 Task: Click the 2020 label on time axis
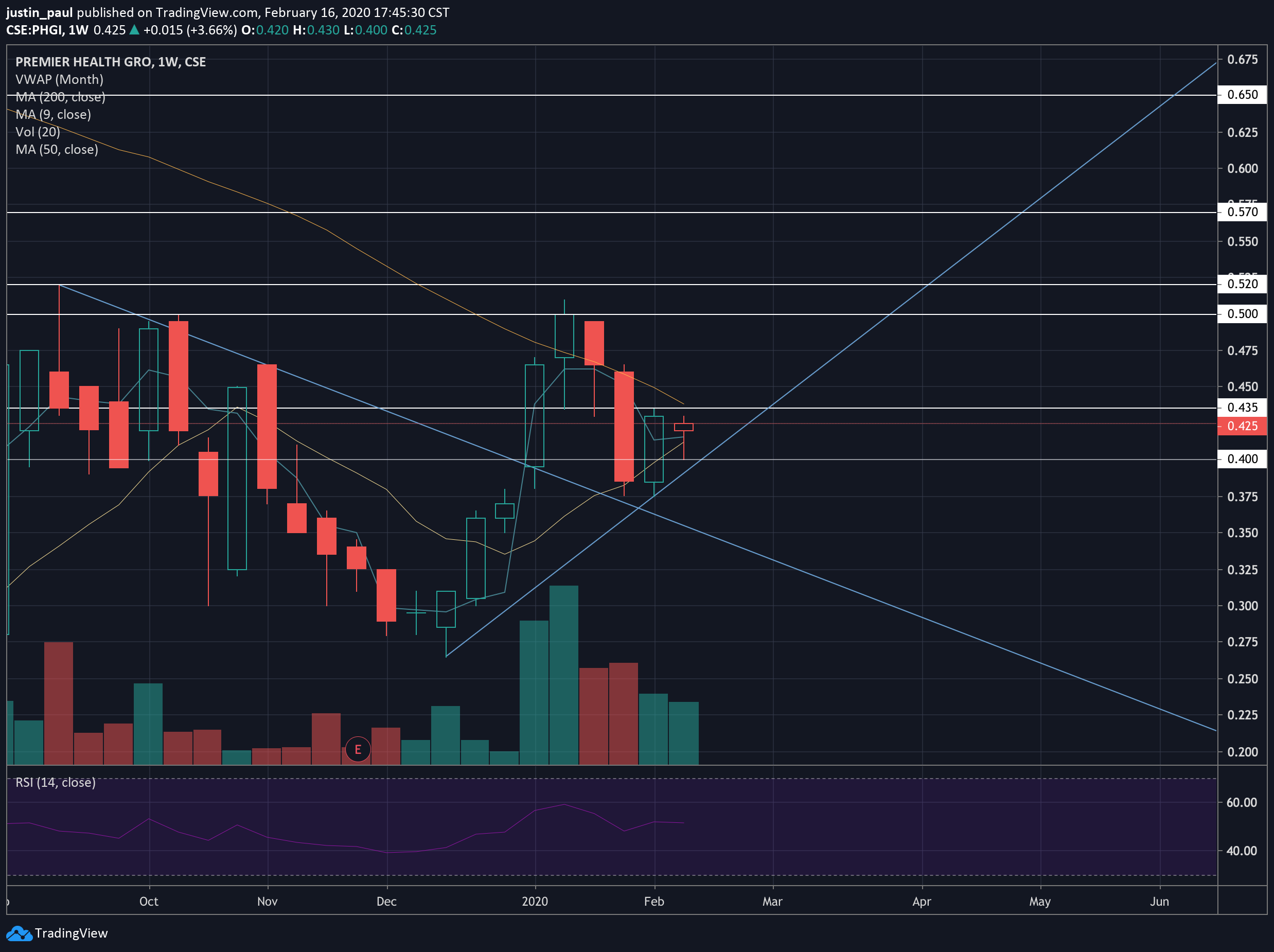pyautogui.click(x=535, y=902)
